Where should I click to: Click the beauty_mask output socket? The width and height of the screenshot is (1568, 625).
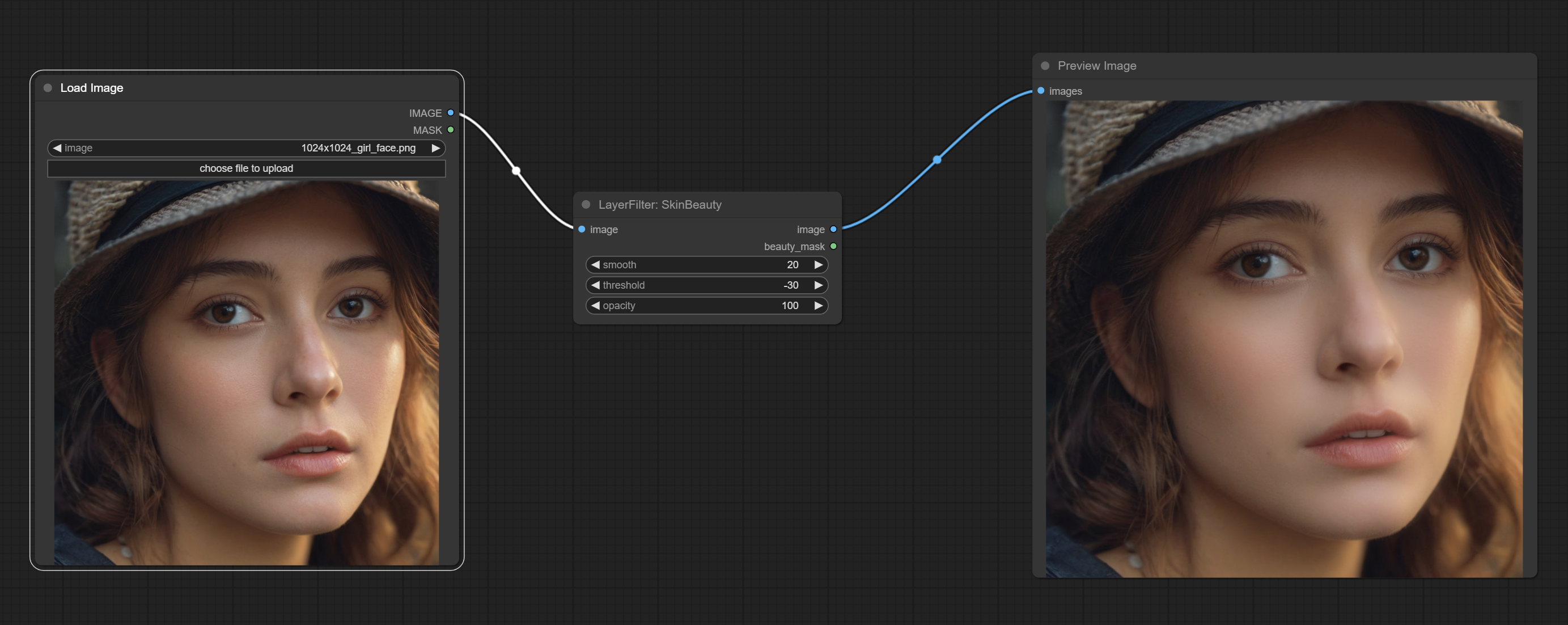coord(833,246)
